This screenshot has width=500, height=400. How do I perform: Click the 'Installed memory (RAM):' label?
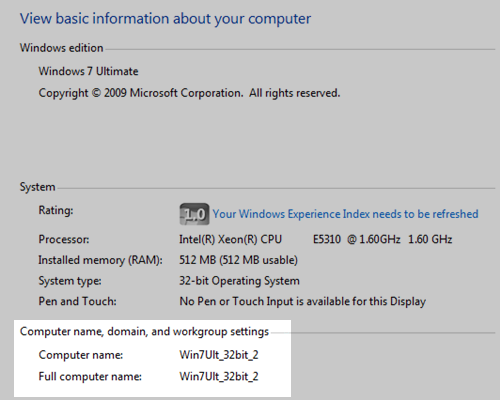coord(100,260)
